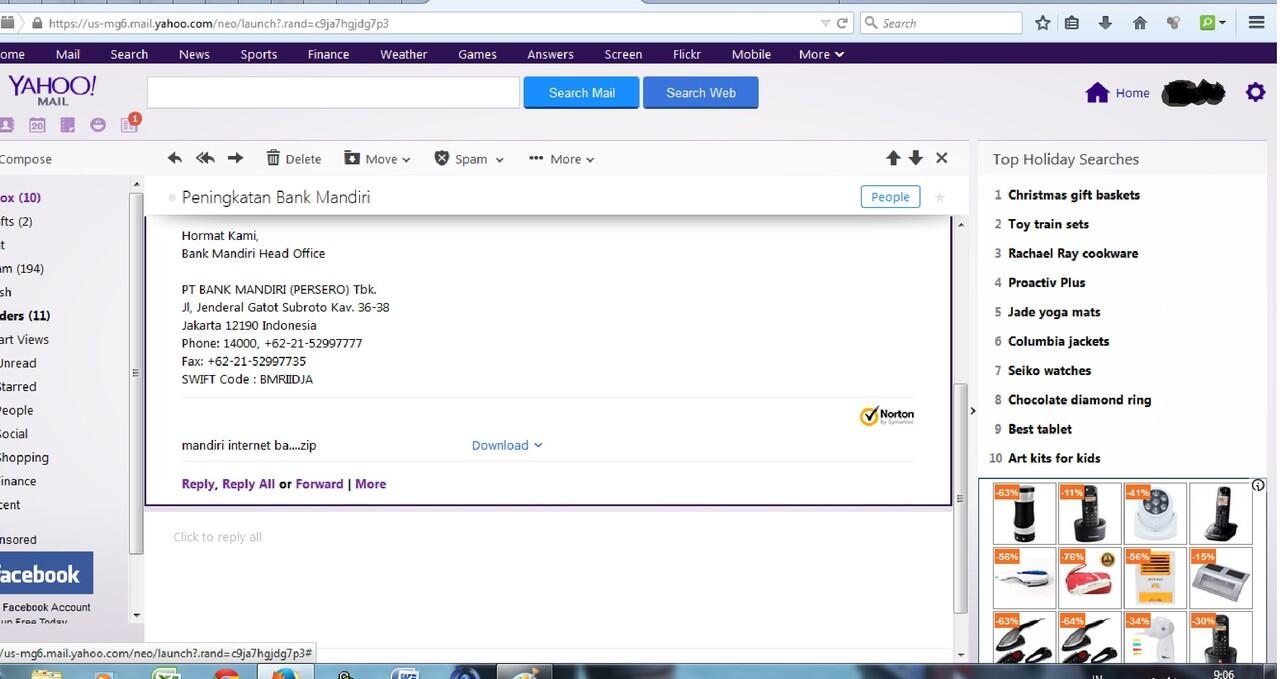Open Christmas gift baskets search
Viewport: 1280px width, 679px height.
(x=1073, y=195)
